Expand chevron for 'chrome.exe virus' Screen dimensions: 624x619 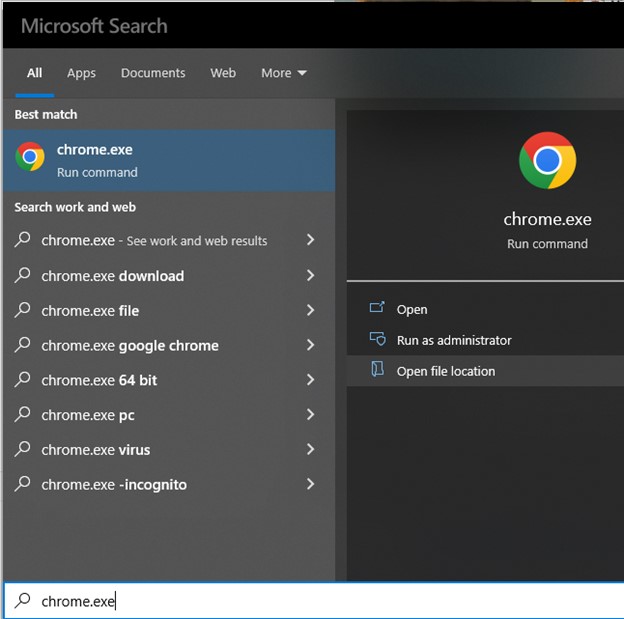[310, 449]
